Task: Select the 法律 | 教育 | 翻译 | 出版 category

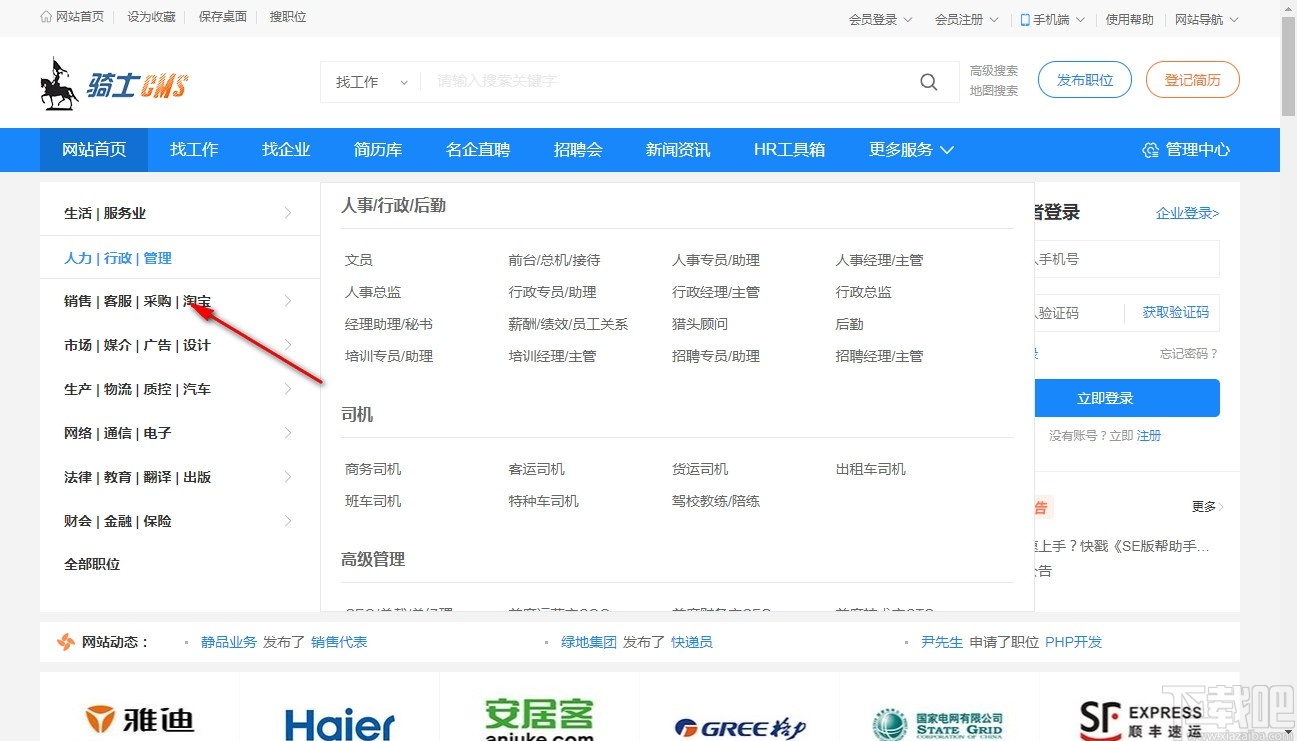Action: [138, 477]
